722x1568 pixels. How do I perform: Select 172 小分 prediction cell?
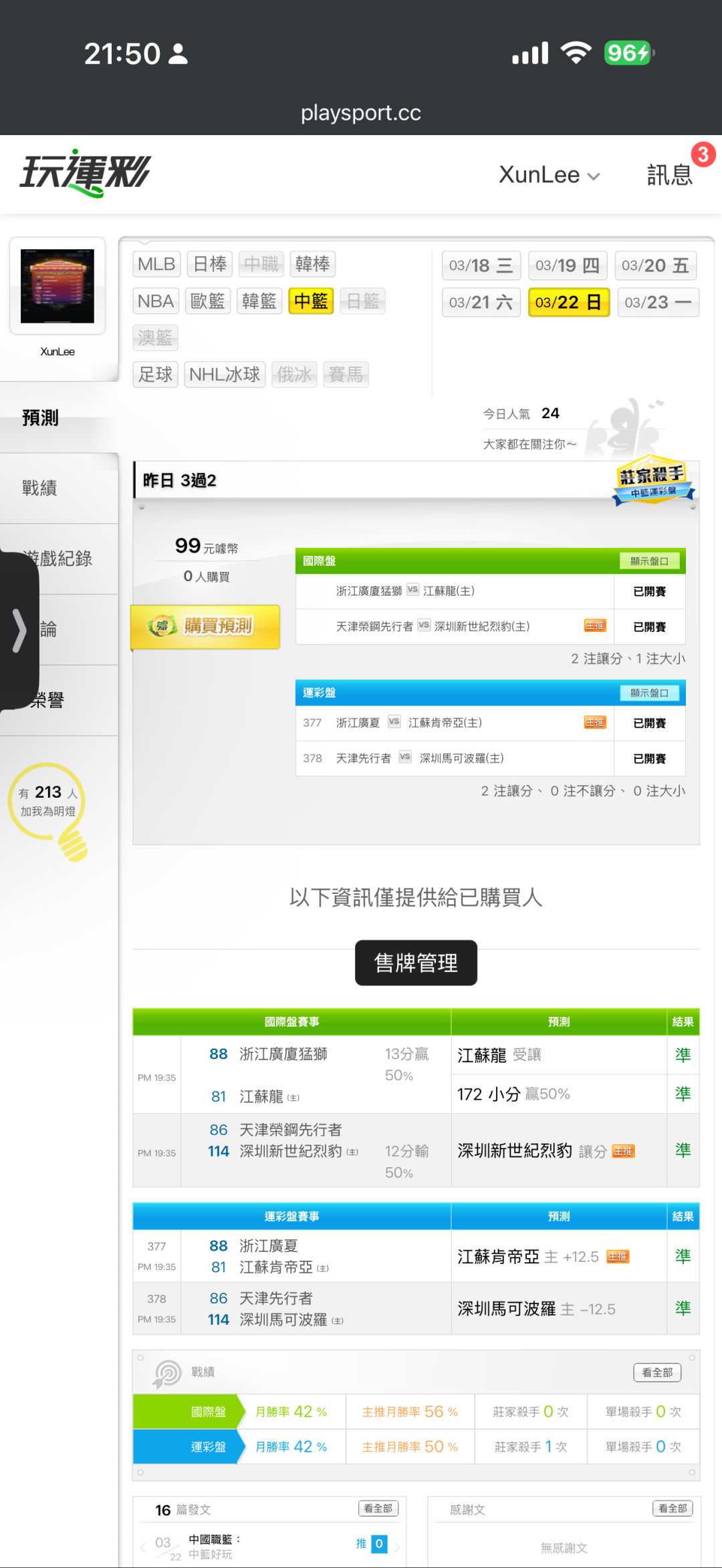[559, 1094]
